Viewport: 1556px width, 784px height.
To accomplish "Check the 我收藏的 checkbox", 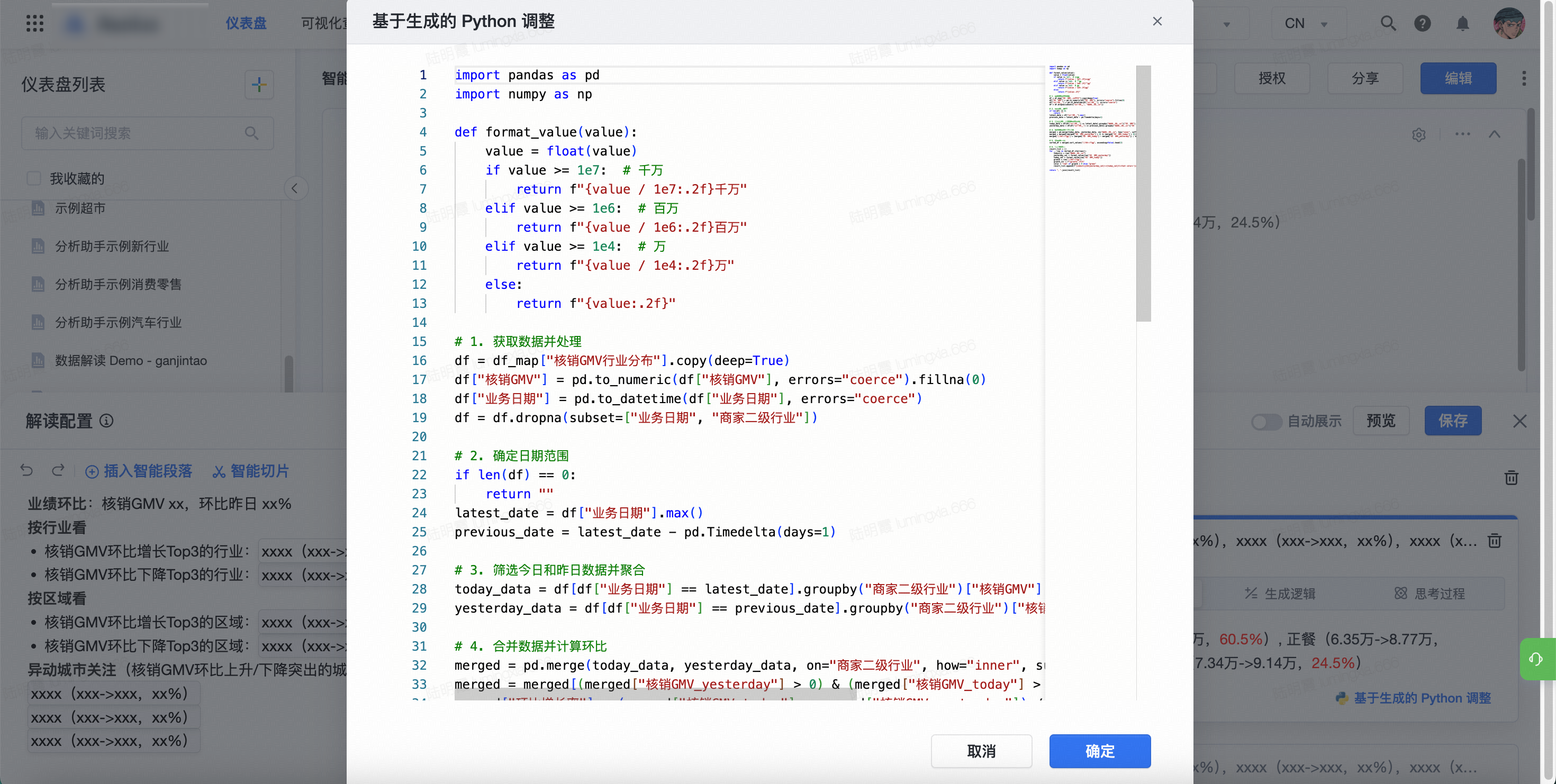I will (x=34, y=178).
